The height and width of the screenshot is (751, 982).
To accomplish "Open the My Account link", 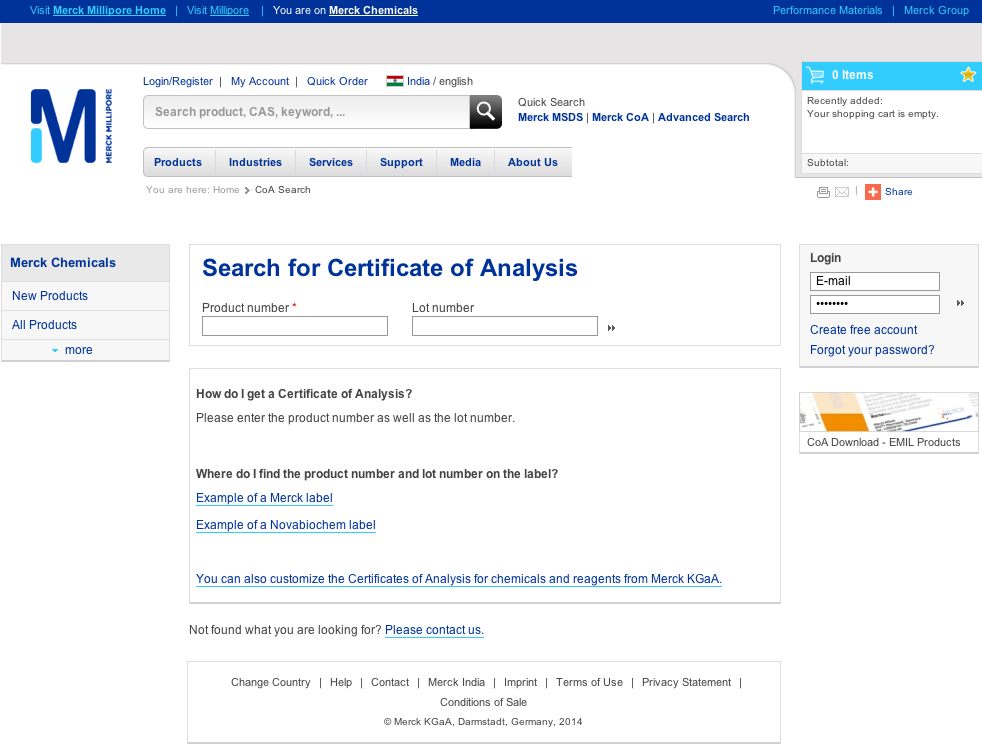I will (260, 81).
